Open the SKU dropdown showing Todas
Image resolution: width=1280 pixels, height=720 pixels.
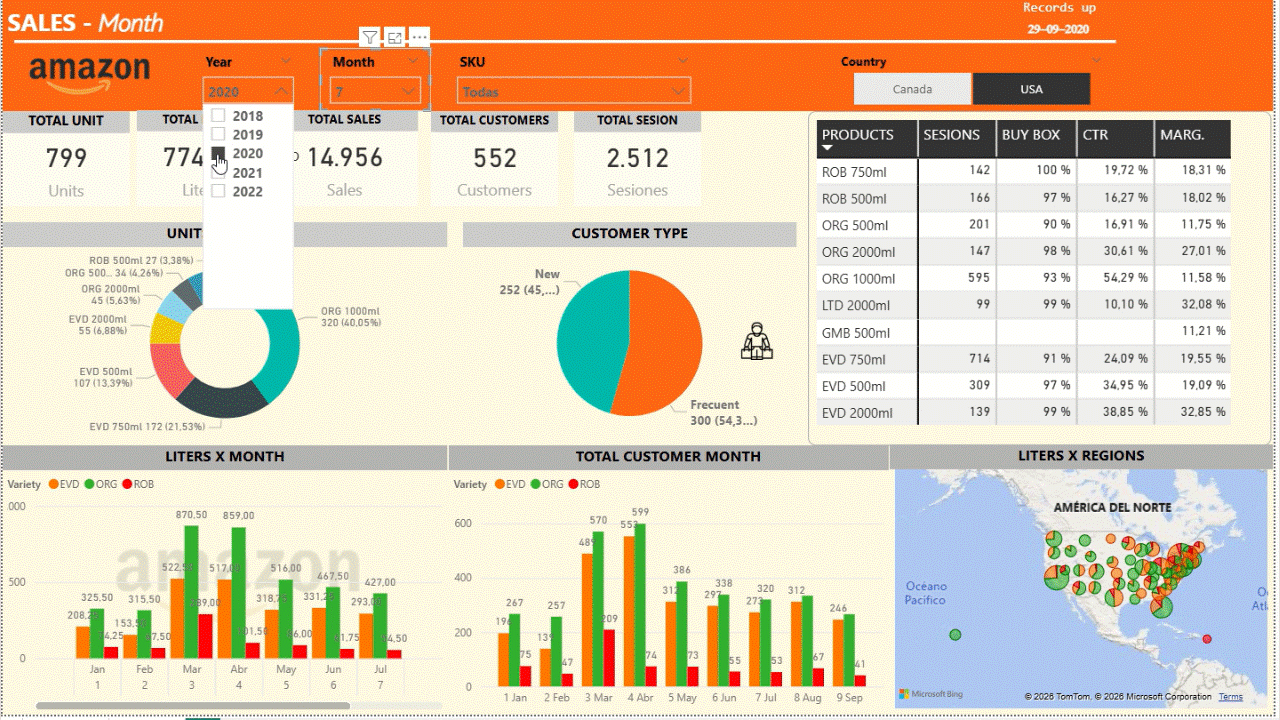pyautogui.click(x=680, y=92)
